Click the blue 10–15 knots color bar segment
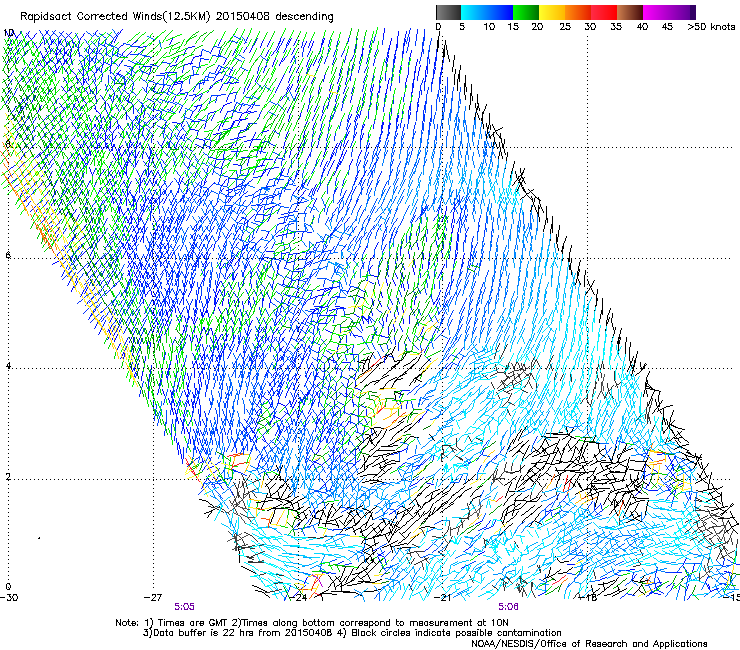Screen dimensions: 740x650 500,12
